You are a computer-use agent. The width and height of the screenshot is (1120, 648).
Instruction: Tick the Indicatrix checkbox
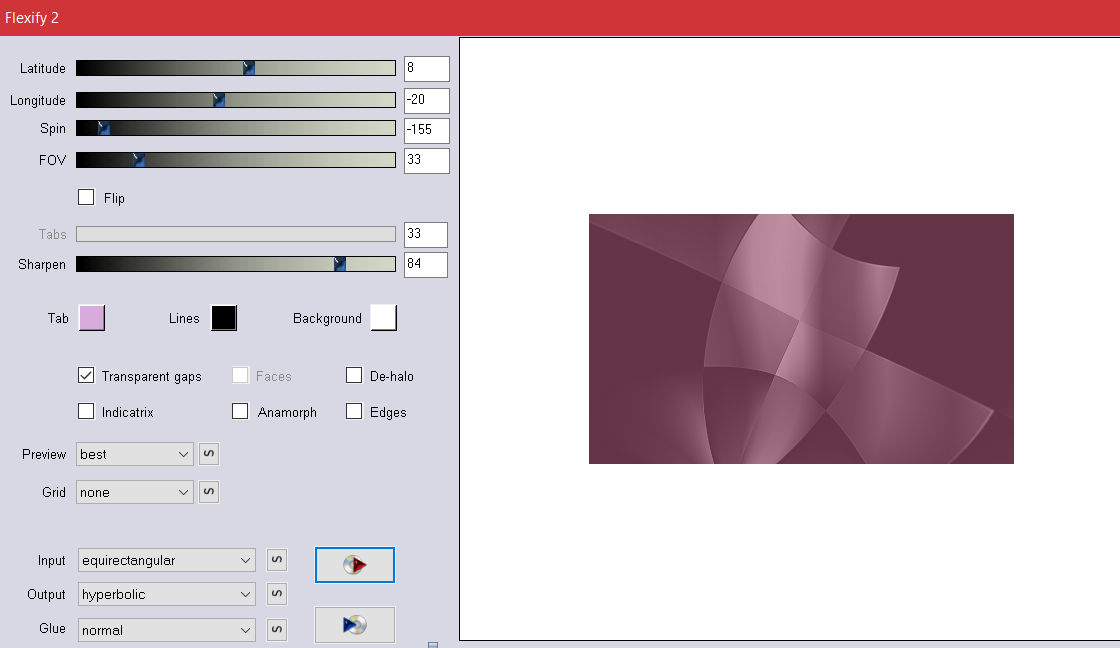(86, 412)
